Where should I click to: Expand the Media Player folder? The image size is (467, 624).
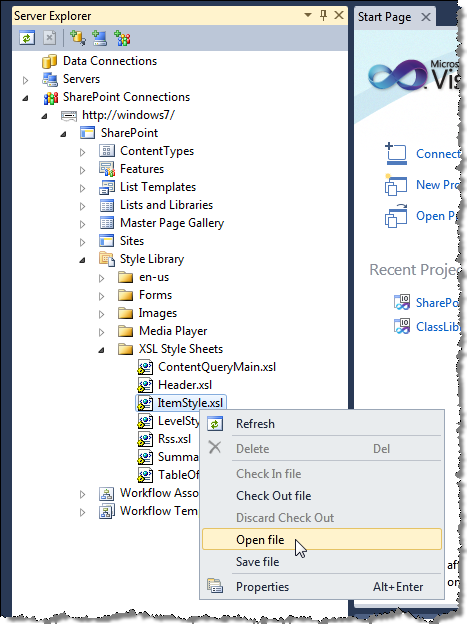(x=102, y=332)
